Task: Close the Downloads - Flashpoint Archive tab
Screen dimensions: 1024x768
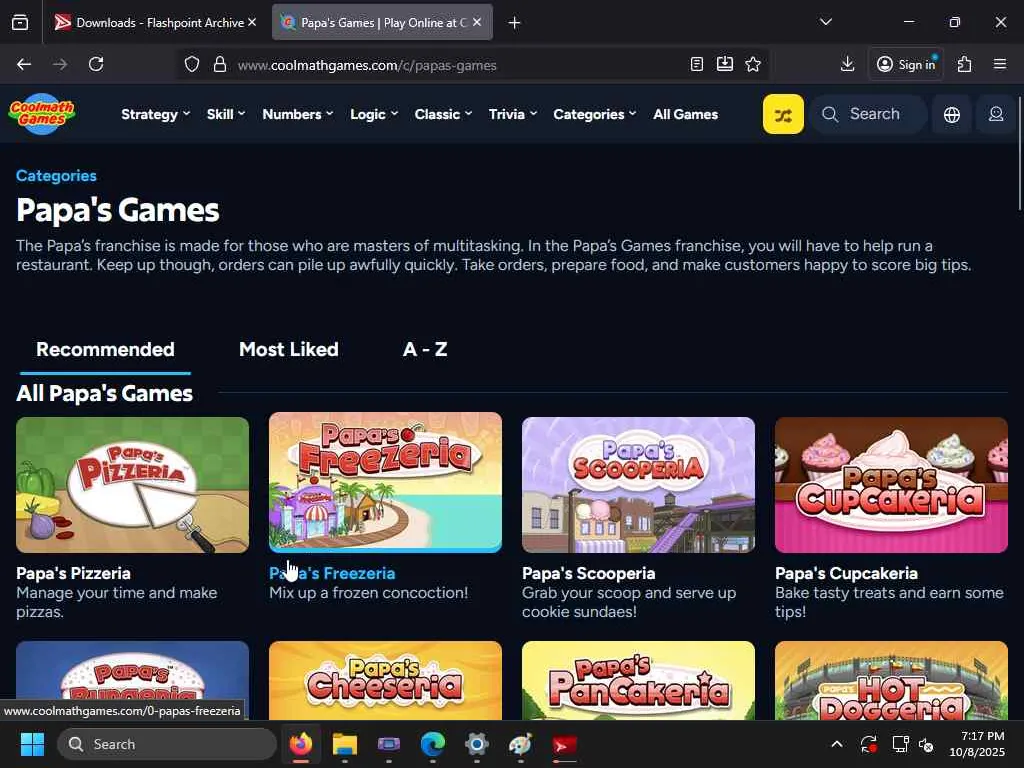Action: [x=252, y=22]
